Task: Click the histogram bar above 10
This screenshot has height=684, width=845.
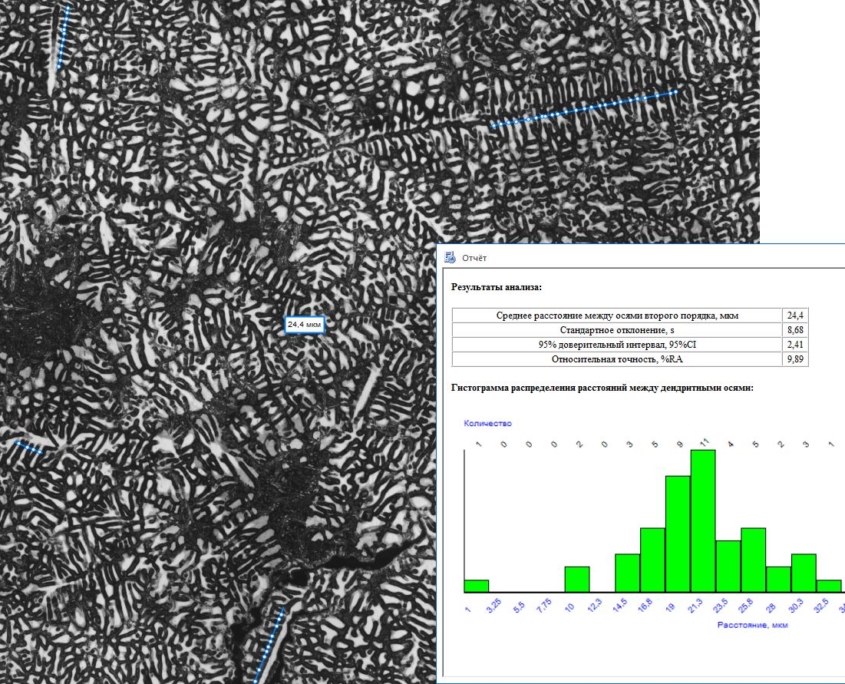Action: (577, 579)
